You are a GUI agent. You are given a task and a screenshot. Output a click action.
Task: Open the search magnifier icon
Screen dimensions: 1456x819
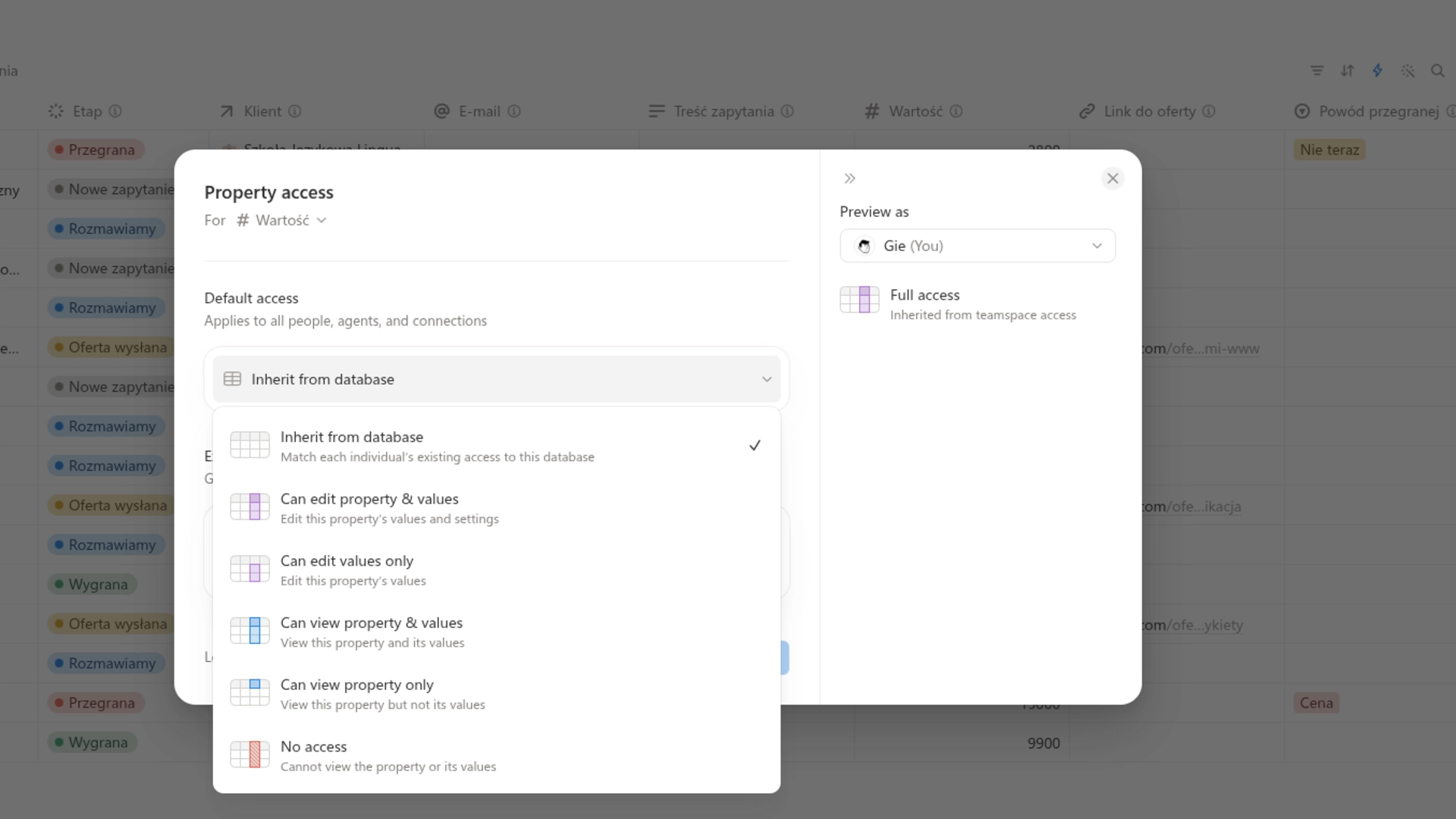tap(1438, 71)
